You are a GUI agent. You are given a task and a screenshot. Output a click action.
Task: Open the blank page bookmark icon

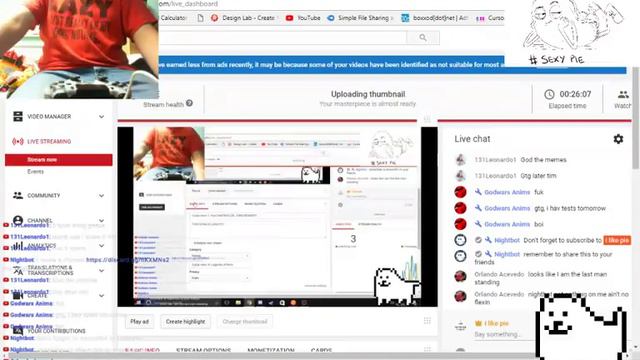[200, 18]
